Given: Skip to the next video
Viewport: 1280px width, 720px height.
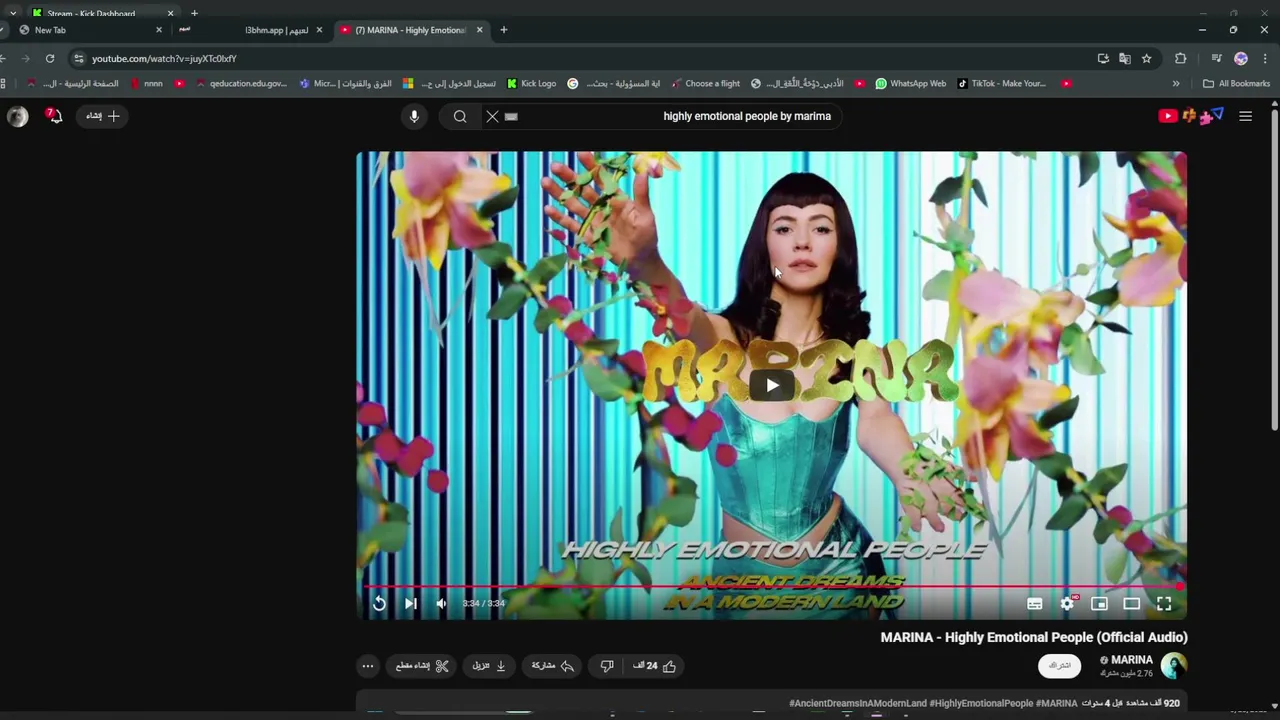Looking at the screenshot, I should pos(410,603).
